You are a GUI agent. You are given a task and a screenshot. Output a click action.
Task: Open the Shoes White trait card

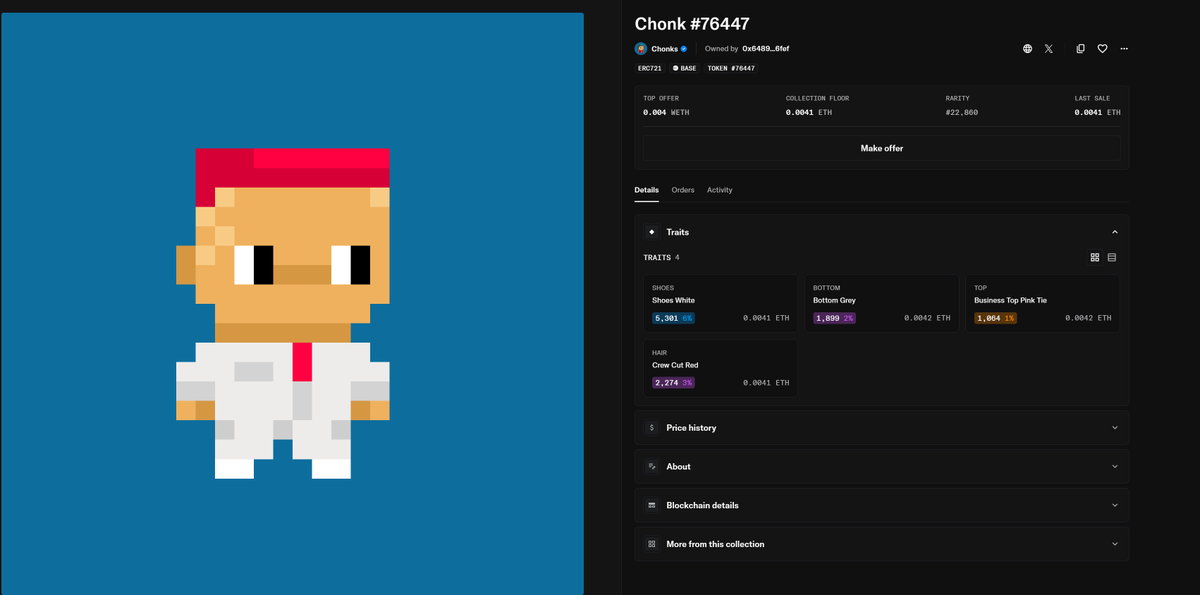click(721, 304)
